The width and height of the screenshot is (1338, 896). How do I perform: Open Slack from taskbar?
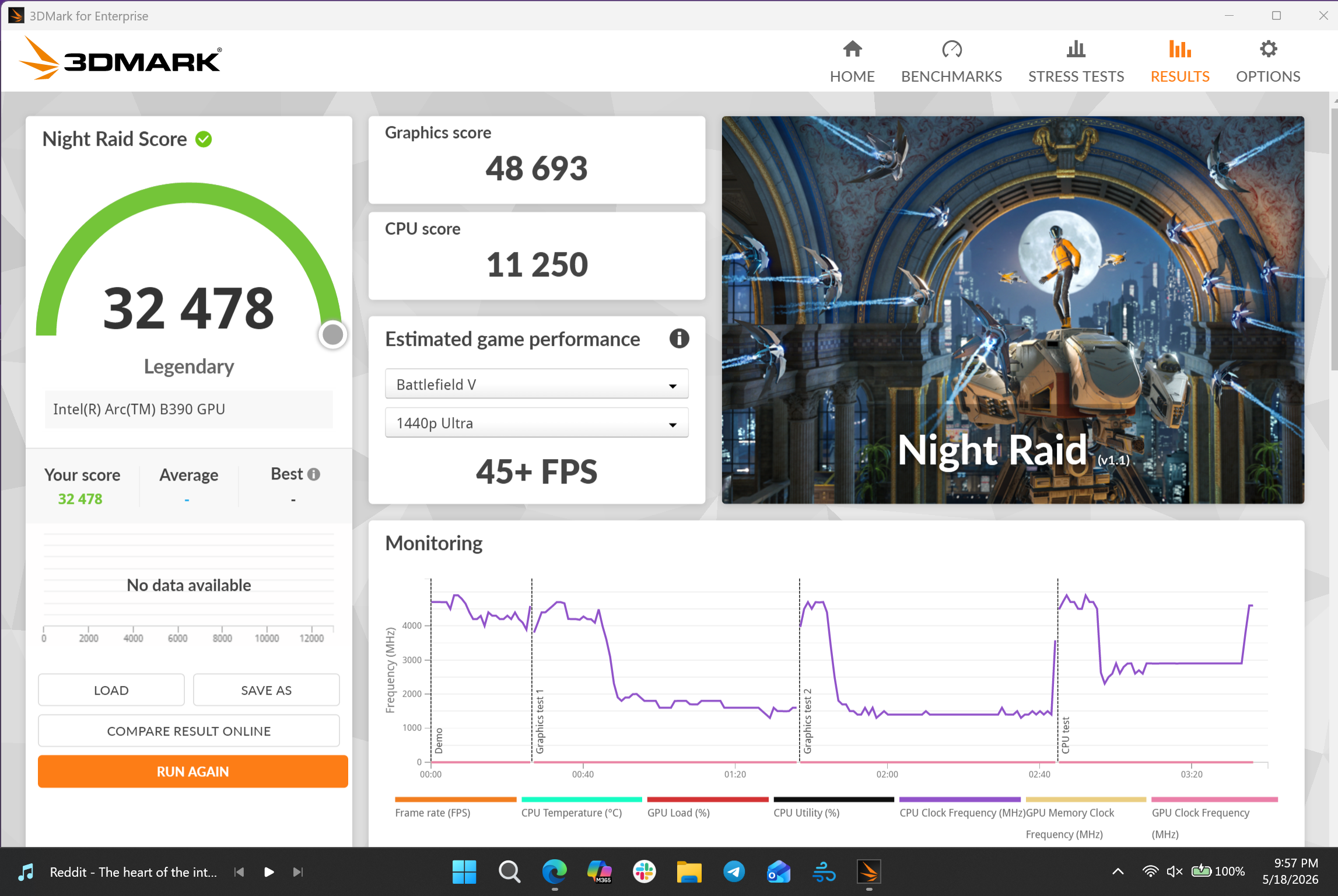tap(644, 872)
